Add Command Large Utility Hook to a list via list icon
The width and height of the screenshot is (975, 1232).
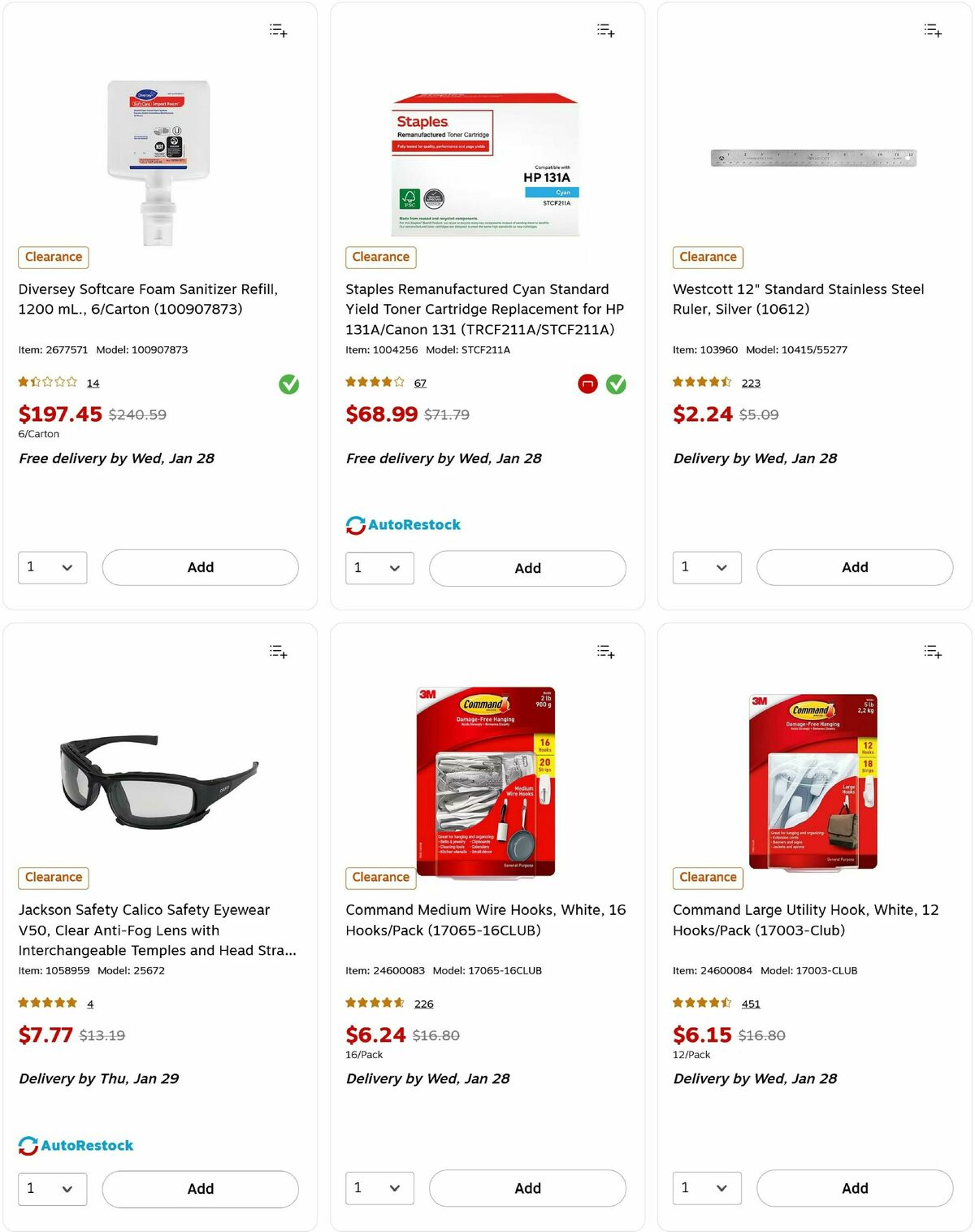pos(932,651)
